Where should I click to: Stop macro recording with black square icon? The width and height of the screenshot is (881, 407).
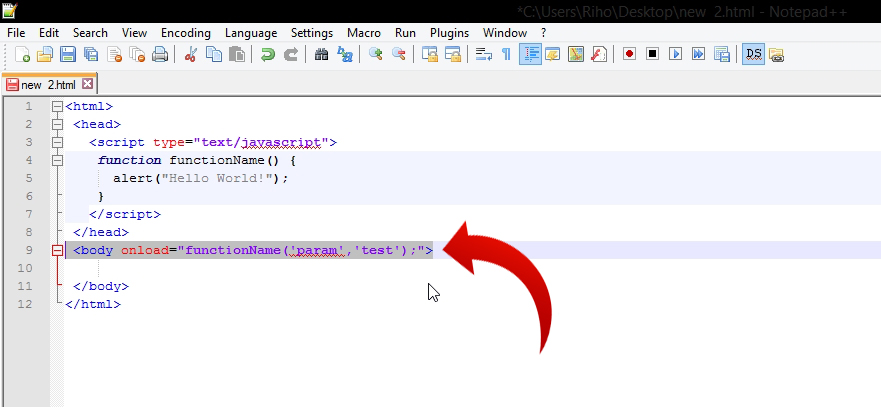(x=652, y=55)
